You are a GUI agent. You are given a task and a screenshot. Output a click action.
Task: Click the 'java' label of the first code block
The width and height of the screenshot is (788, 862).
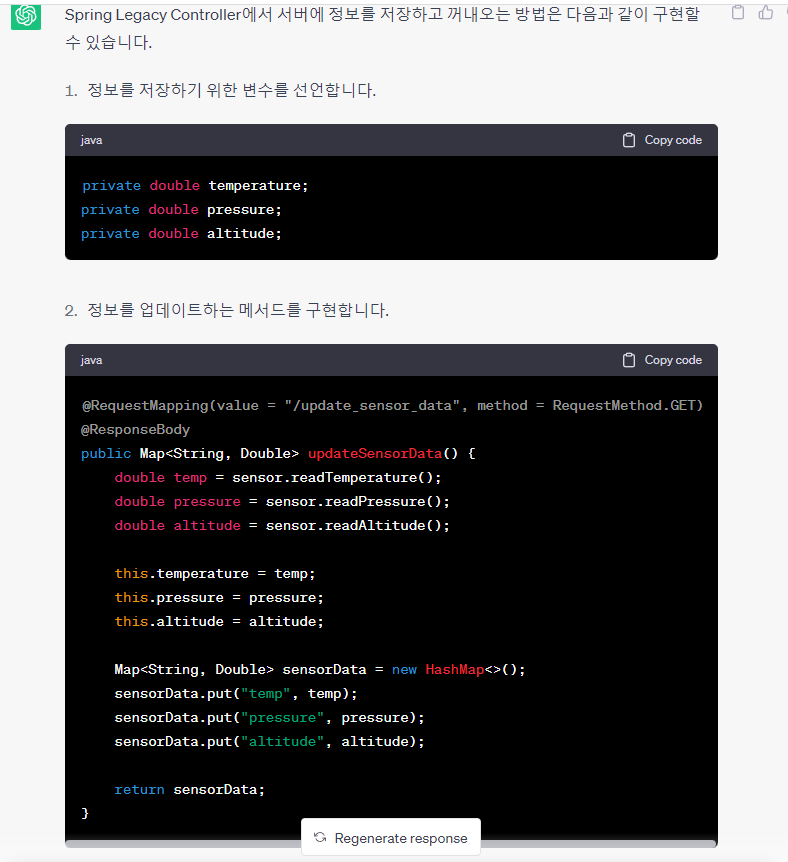[x=91, y=140]
